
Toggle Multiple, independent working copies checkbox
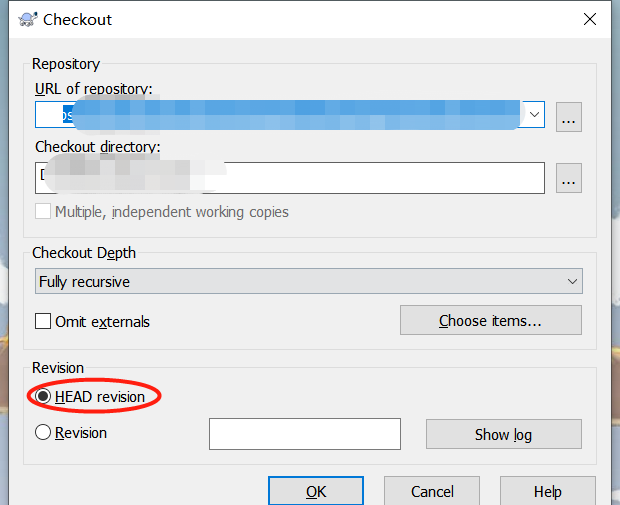[43, 212]
